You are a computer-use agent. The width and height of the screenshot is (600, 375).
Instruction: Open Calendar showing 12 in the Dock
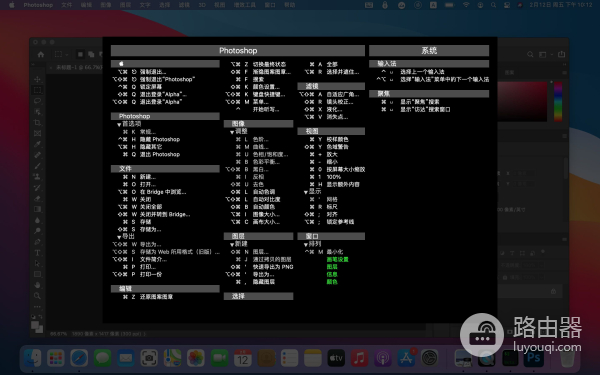(x=243, y=358)
